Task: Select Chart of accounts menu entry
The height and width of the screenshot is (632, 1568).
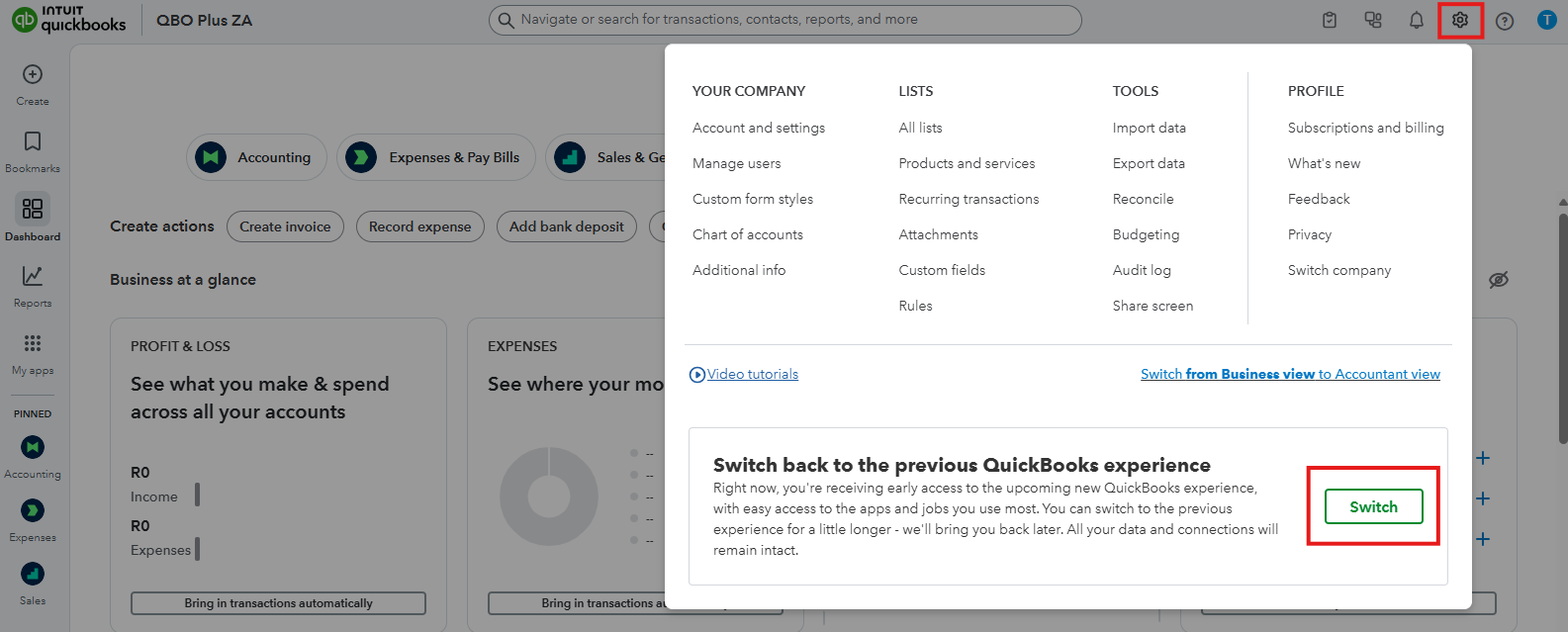Action: [x=748, y=234]
